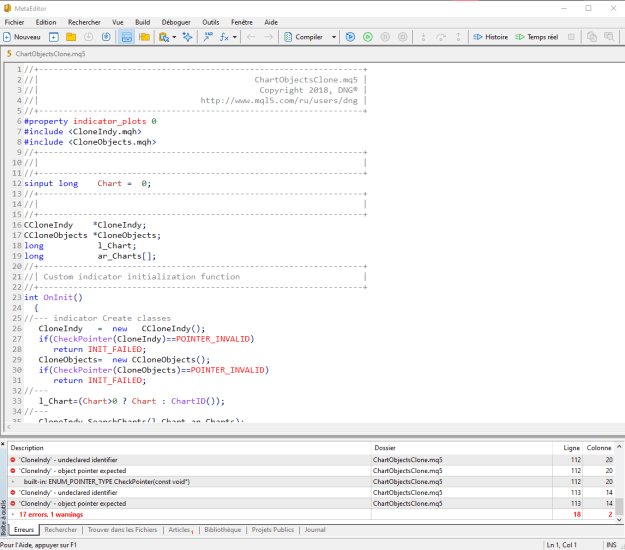
Task: Click the Compiler button
Action: click(x=303, y=37)
